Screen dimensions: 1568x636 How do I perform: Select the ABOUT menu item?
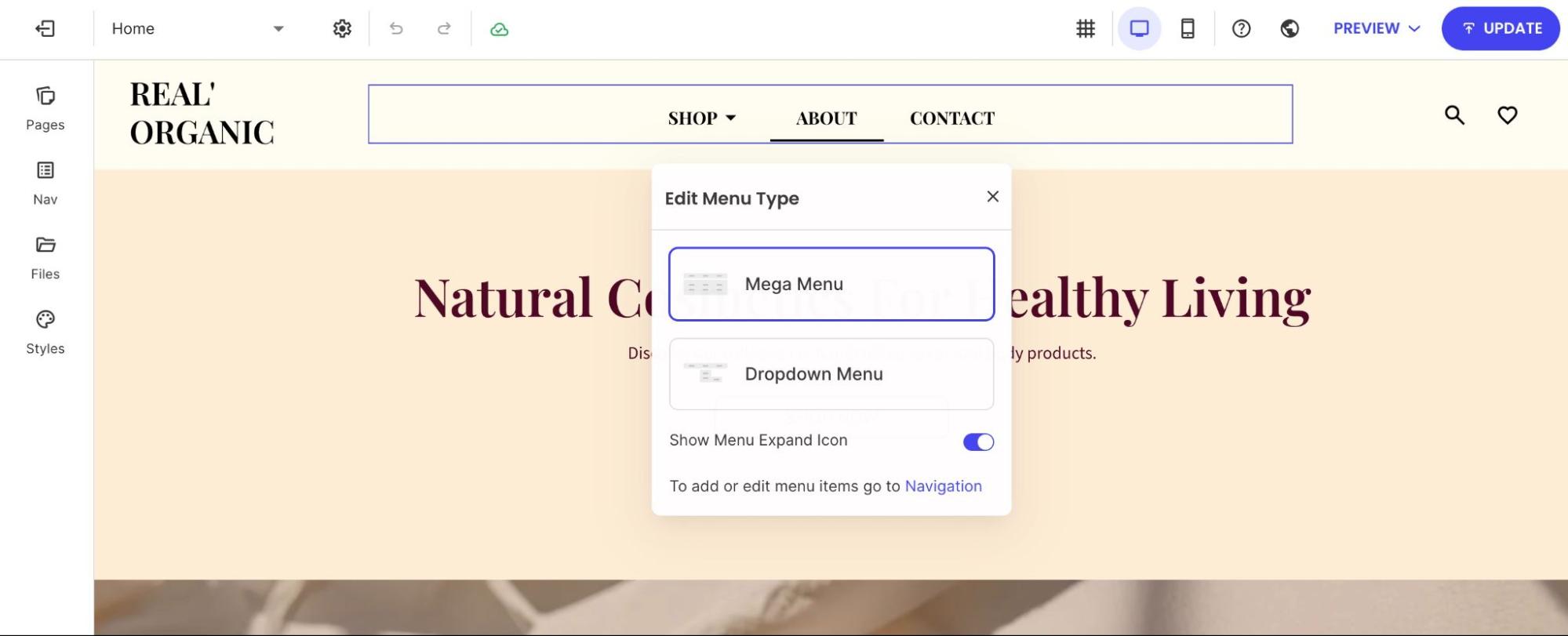827,118
